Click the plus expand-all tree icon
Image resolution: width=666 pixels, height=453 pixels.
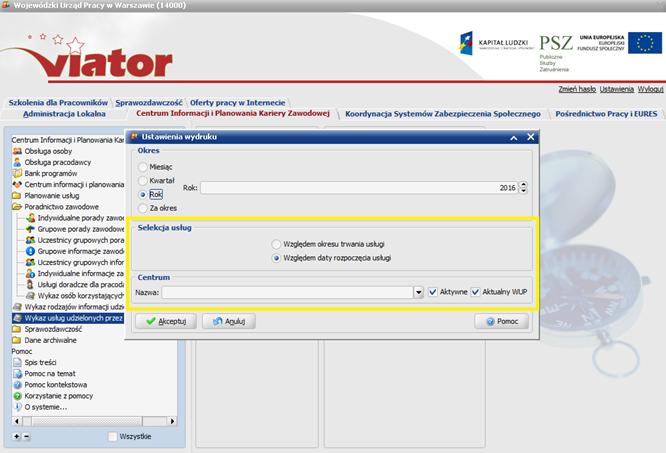point(16,436)
